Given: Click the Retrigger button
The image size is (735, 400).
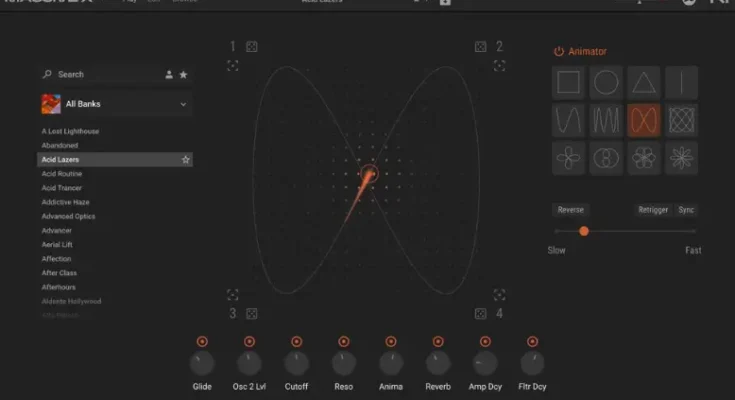Looking at the screenshot, I should pos(652,210).
